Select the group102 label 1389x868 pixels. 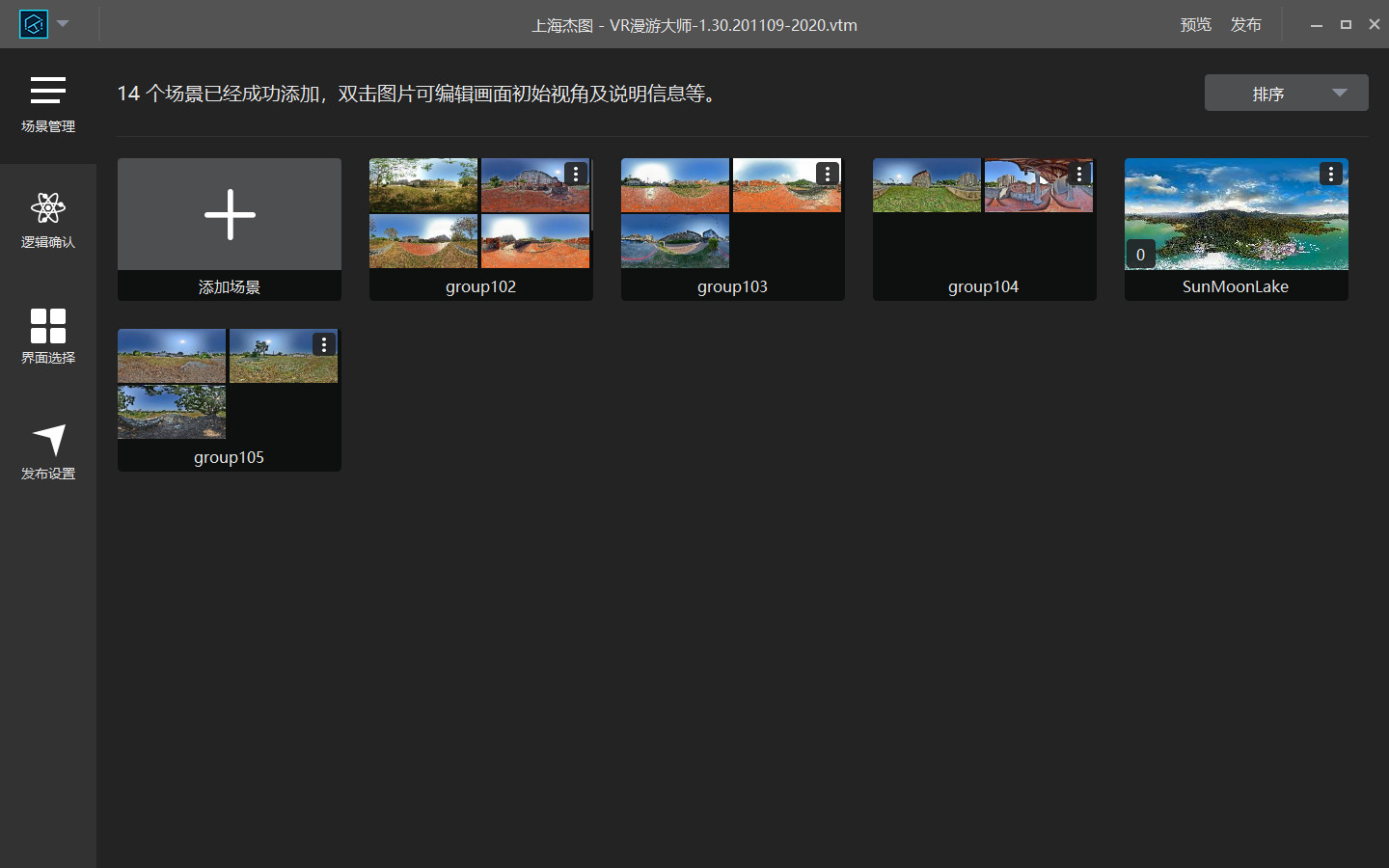480,286
